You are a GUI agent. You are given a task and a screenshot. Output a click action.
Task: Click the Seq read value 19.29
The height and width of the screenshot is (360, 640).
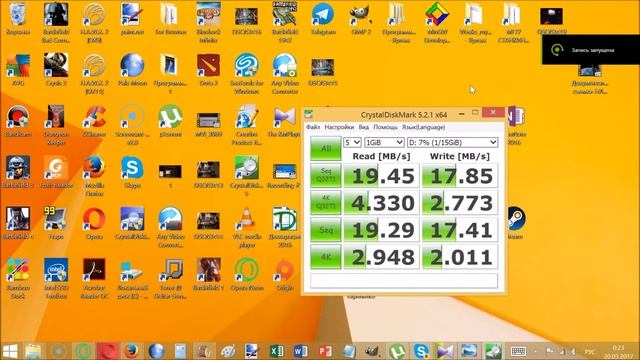point(381,230)
